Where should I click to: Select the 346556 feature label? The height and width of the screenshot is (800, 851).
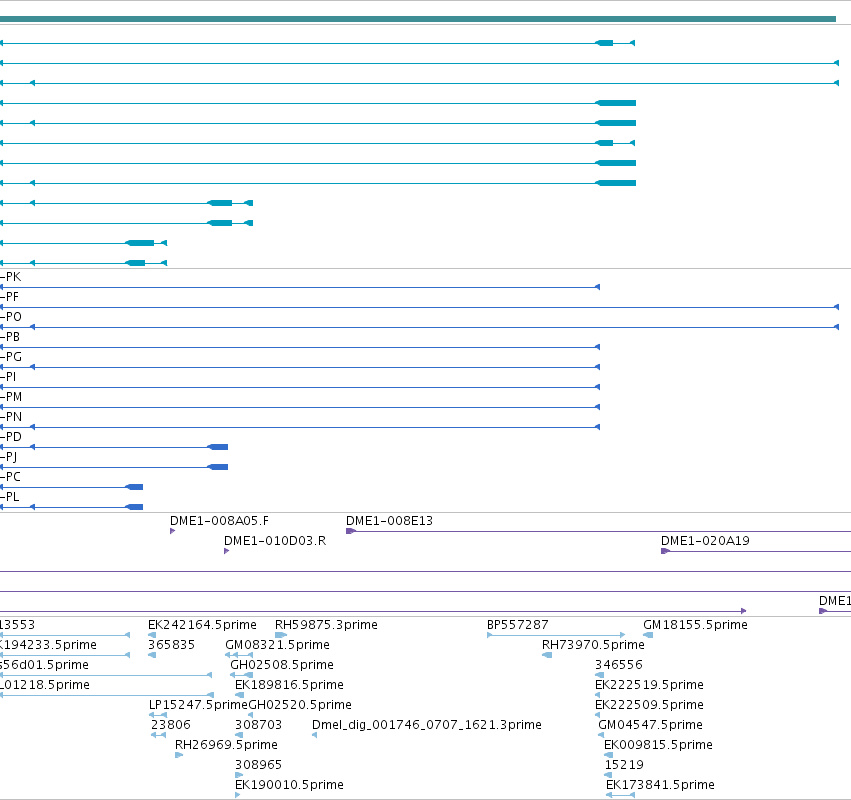(619, 665)
